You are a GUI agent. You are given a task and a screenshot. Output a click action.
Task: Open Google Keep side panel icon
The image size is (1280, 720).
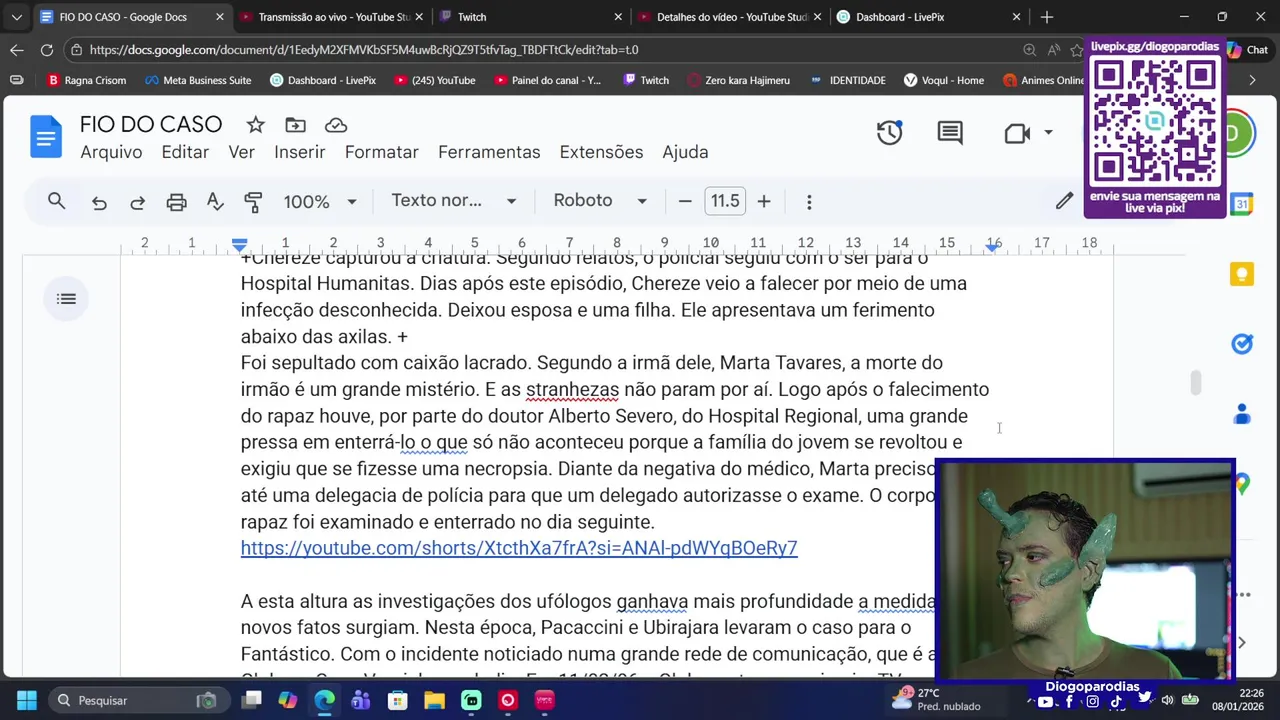(x=1242, y=274)
